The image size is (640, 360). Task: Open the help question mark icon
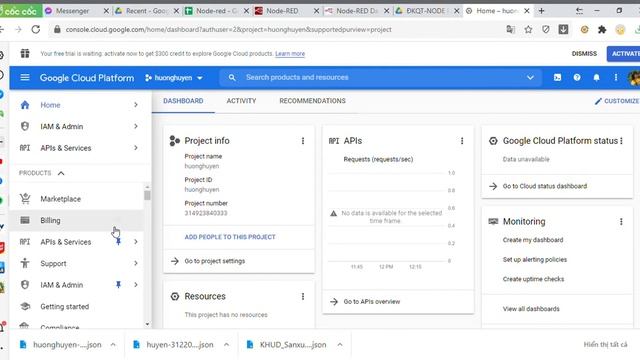click(x=577, y=78)
